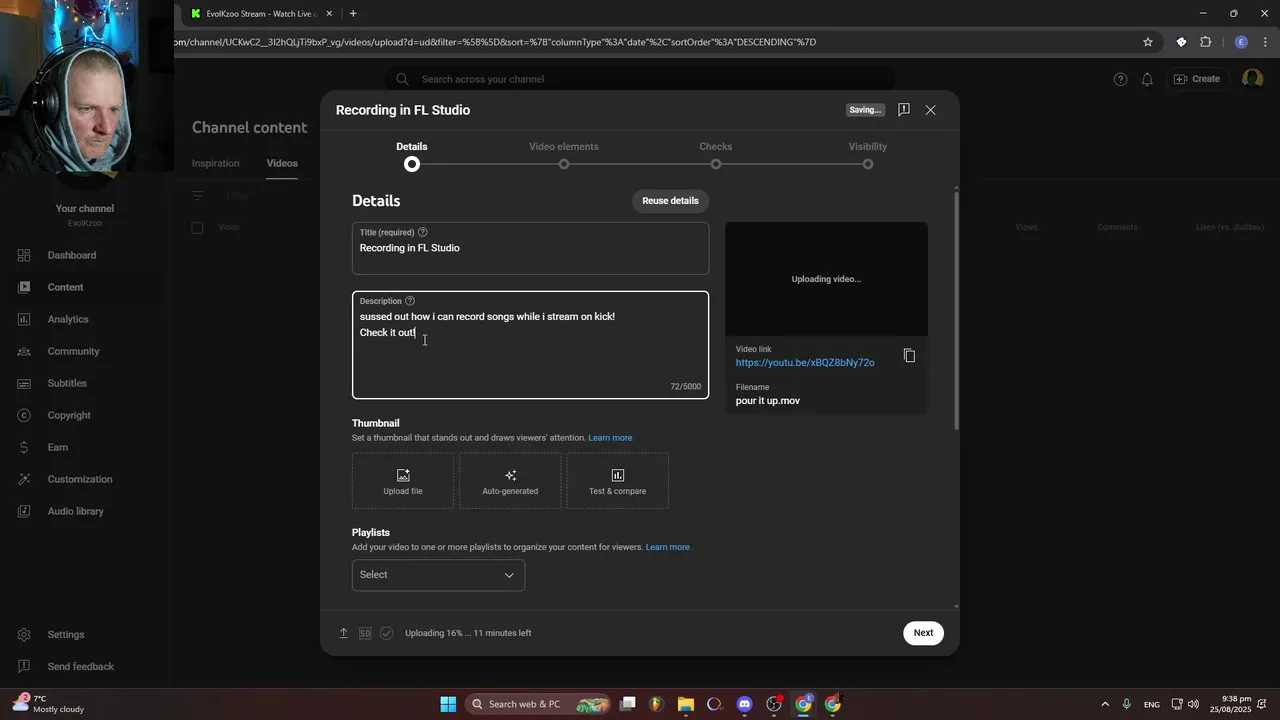Open the Chrome extensions puzzle icon

[1205, 42]
